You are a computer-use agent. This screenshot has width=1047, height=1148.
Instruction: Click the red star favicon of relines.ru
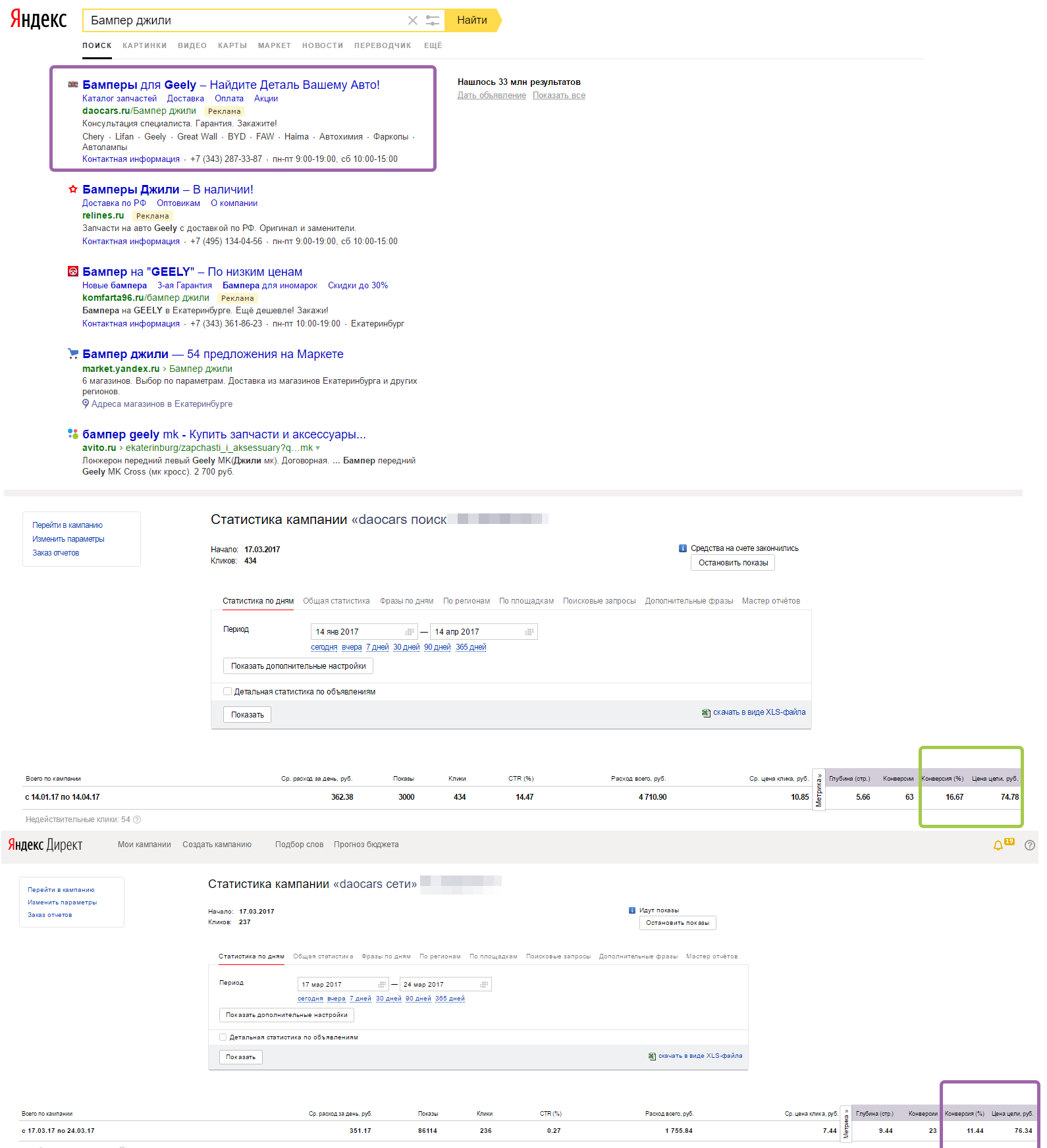73,190
